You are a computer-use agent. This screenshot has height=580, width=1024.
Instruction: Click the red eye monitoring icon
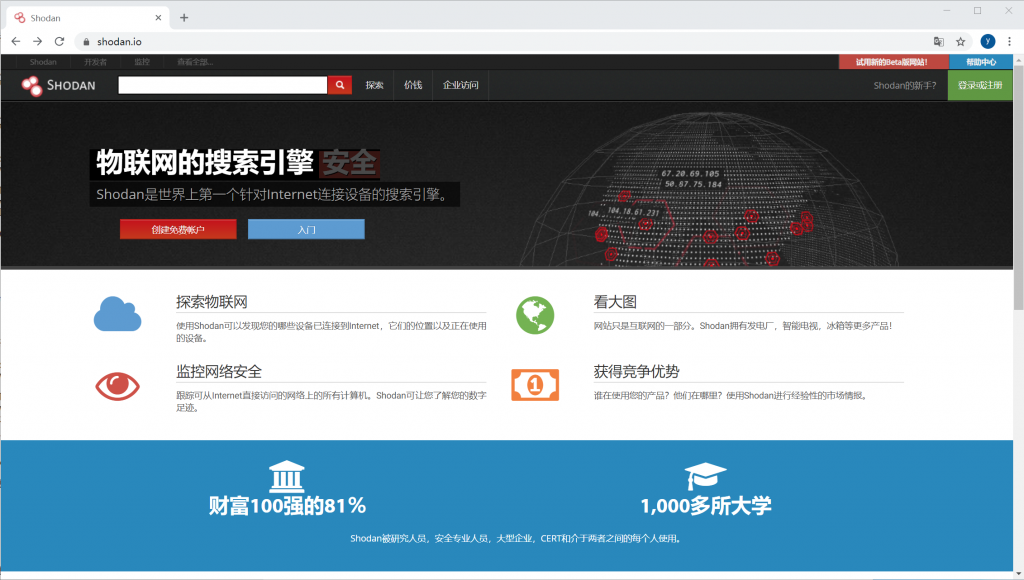click(x=117, y=385)
